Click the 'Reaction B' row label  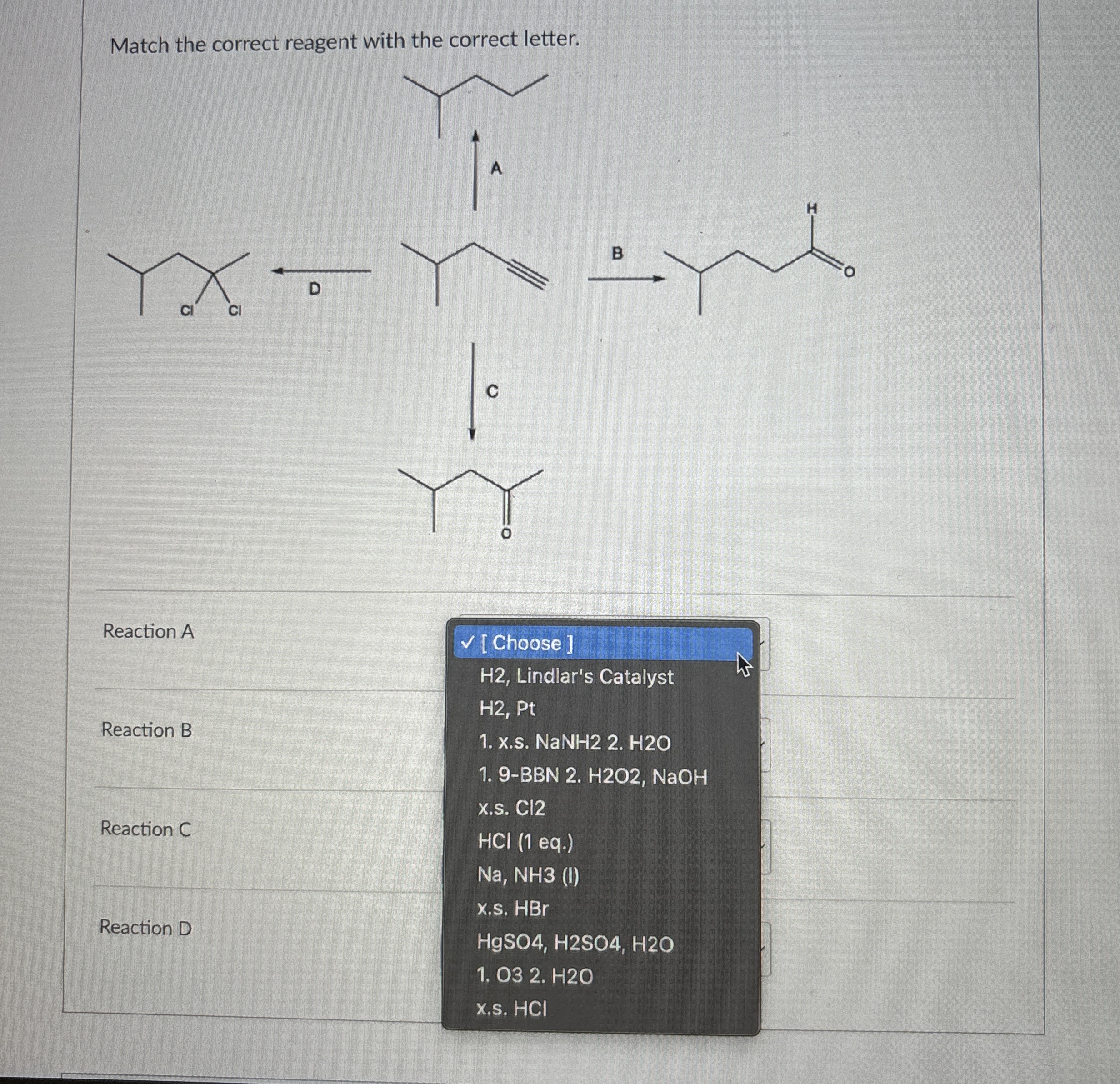pyautogui.click(x=147, y=730)
